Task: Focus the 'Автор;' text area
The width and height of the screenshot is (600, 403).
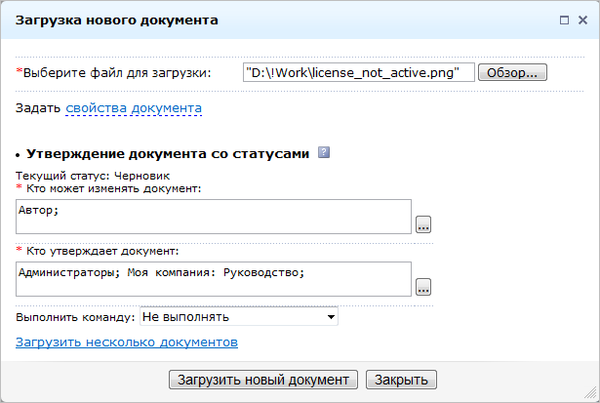Action: click(214, 215)
